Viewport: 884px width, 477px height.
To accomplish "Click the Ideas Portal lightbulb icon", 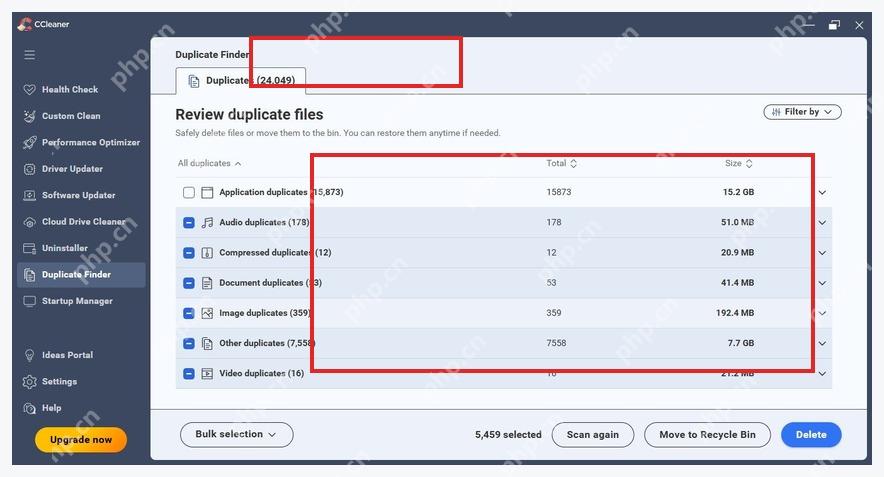I will pyautogui.click(x=29, y=355).
